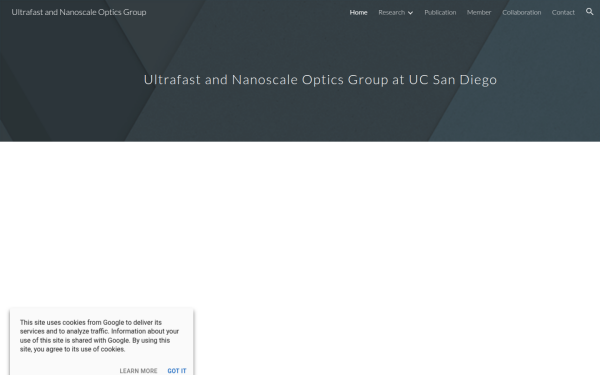Open the Publication page
This screenshot has height=375, width=600.
tap(440, 12)
